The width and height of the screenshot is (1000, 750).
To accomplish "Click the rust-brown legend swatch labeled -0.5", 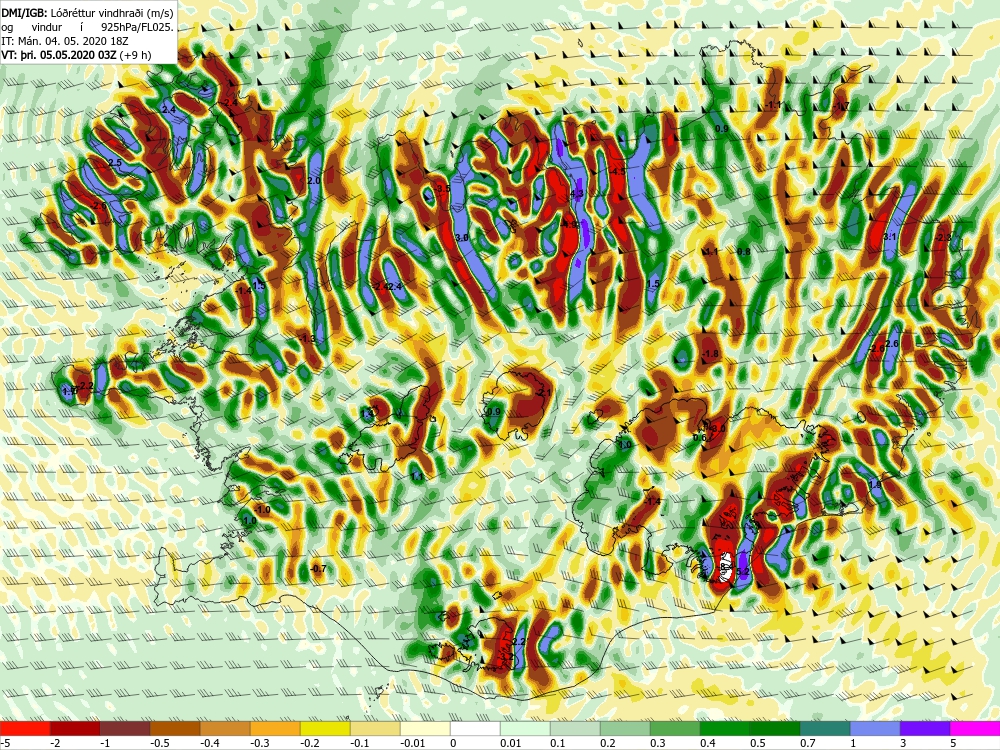I will [175, 728].
